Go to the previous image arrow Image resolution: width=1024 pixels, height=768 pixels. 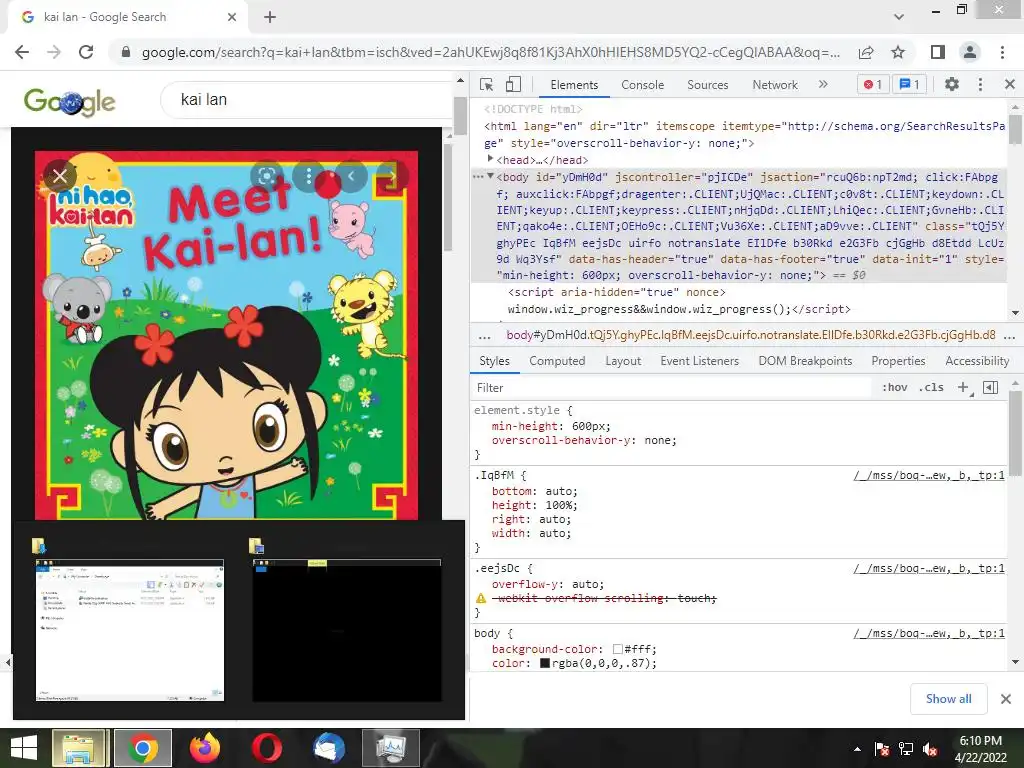[351, 176]
